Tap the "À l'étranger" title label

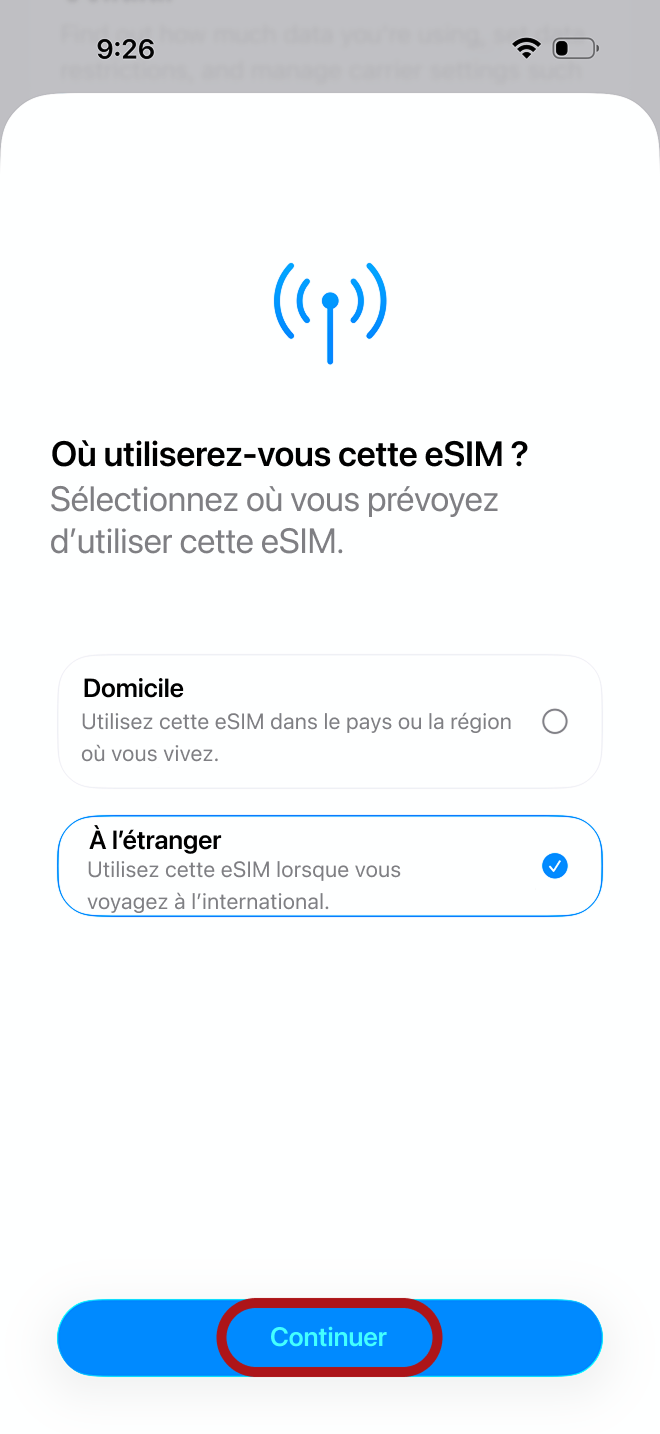pyautogui.click(x=155, y=840)
